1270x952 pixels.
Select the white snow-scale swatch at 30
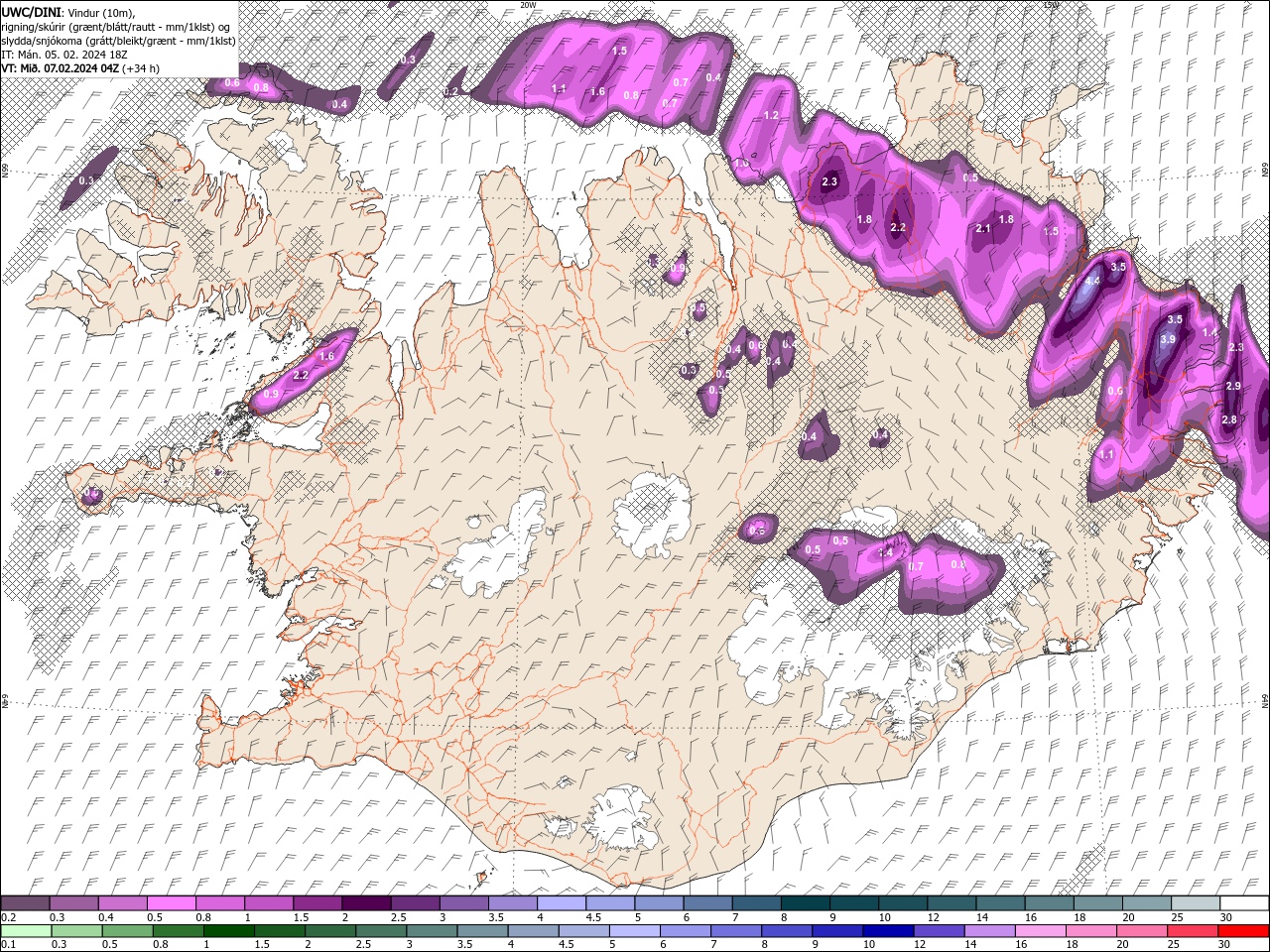click(1243, 903)
